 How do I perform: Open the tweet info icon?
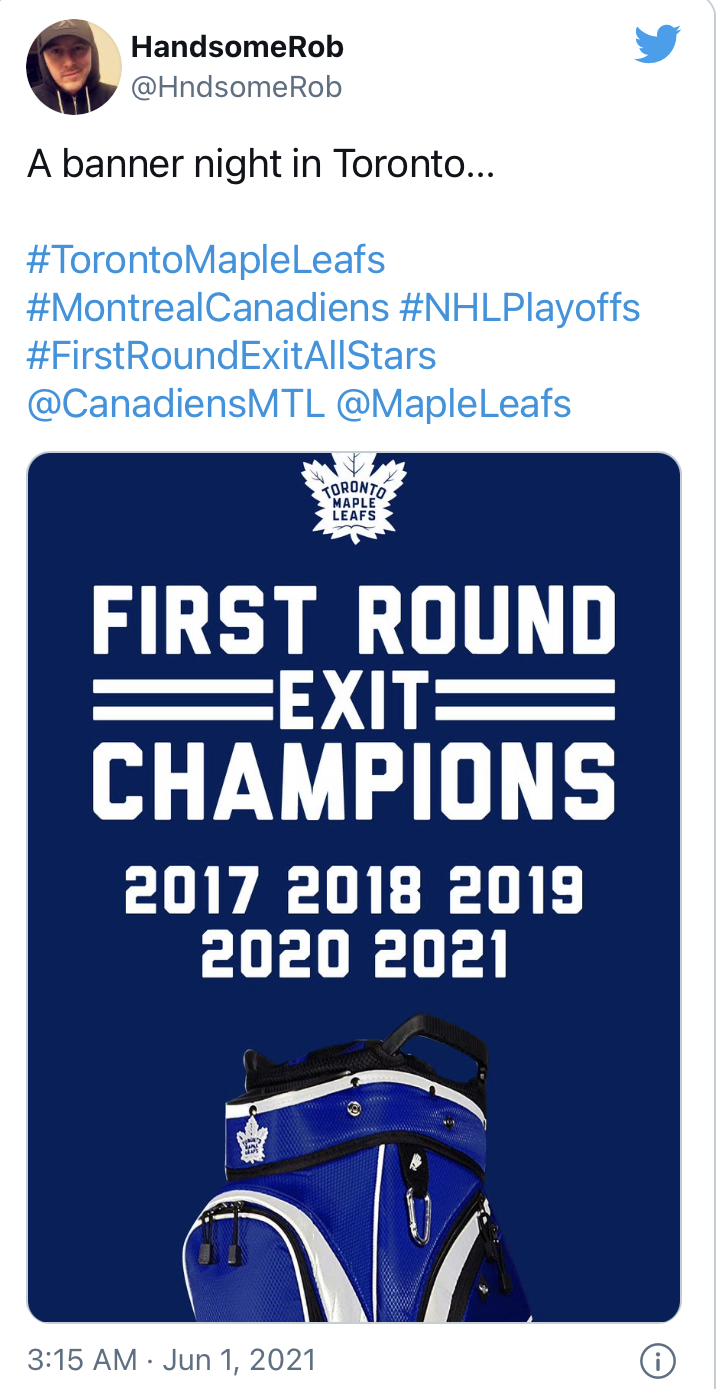pyautogui.click(x=657, y=1360)
